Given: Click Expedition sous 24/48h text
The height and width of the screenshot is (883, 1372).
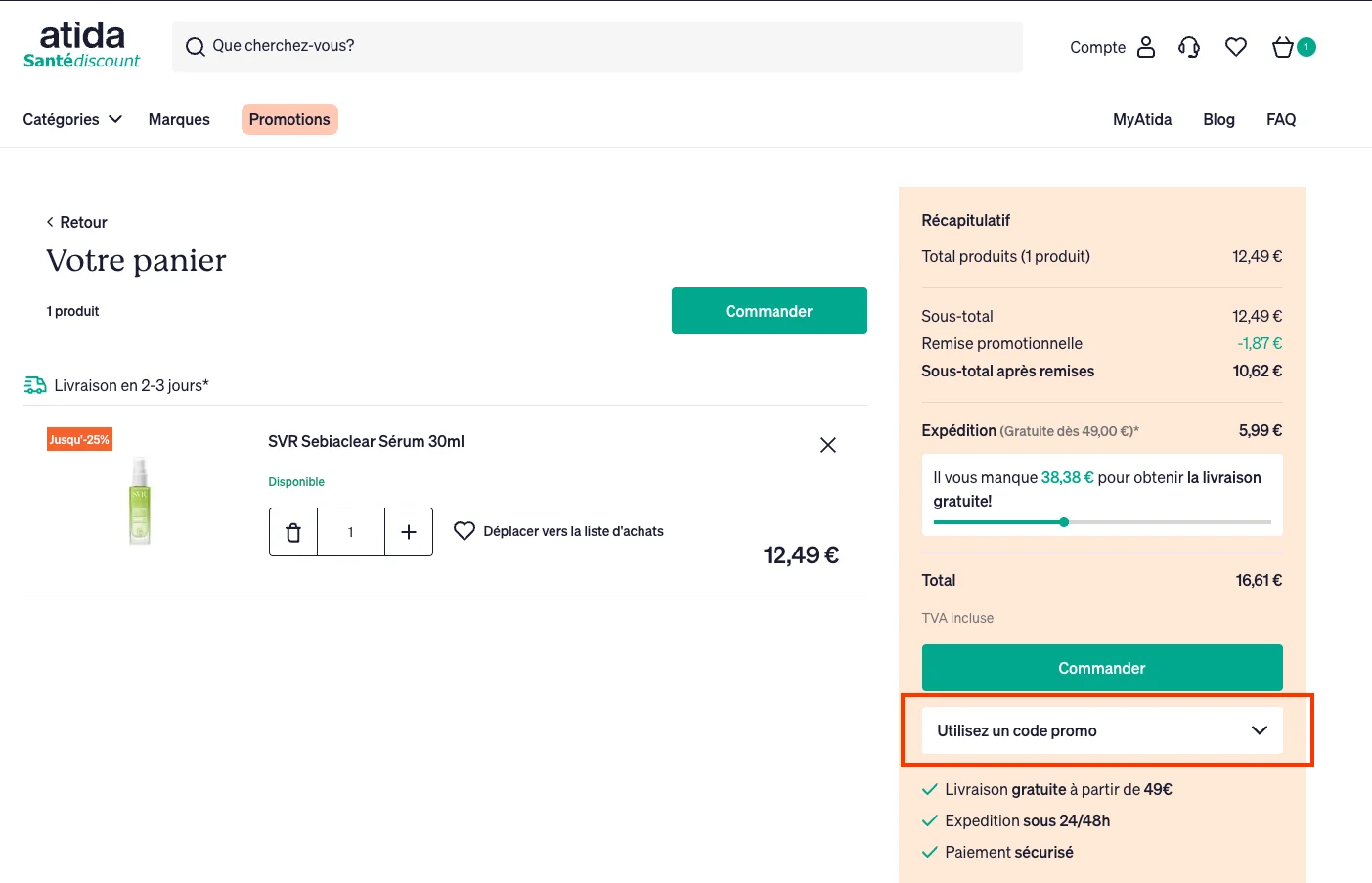Looking at the screenshot, I should [1027, 820].
